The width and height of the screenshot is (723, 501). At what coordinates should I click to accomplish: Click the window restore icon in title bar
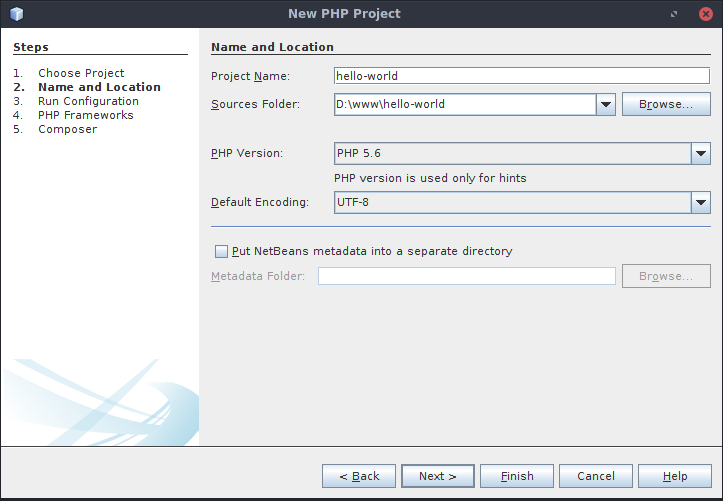pos(674,14)
